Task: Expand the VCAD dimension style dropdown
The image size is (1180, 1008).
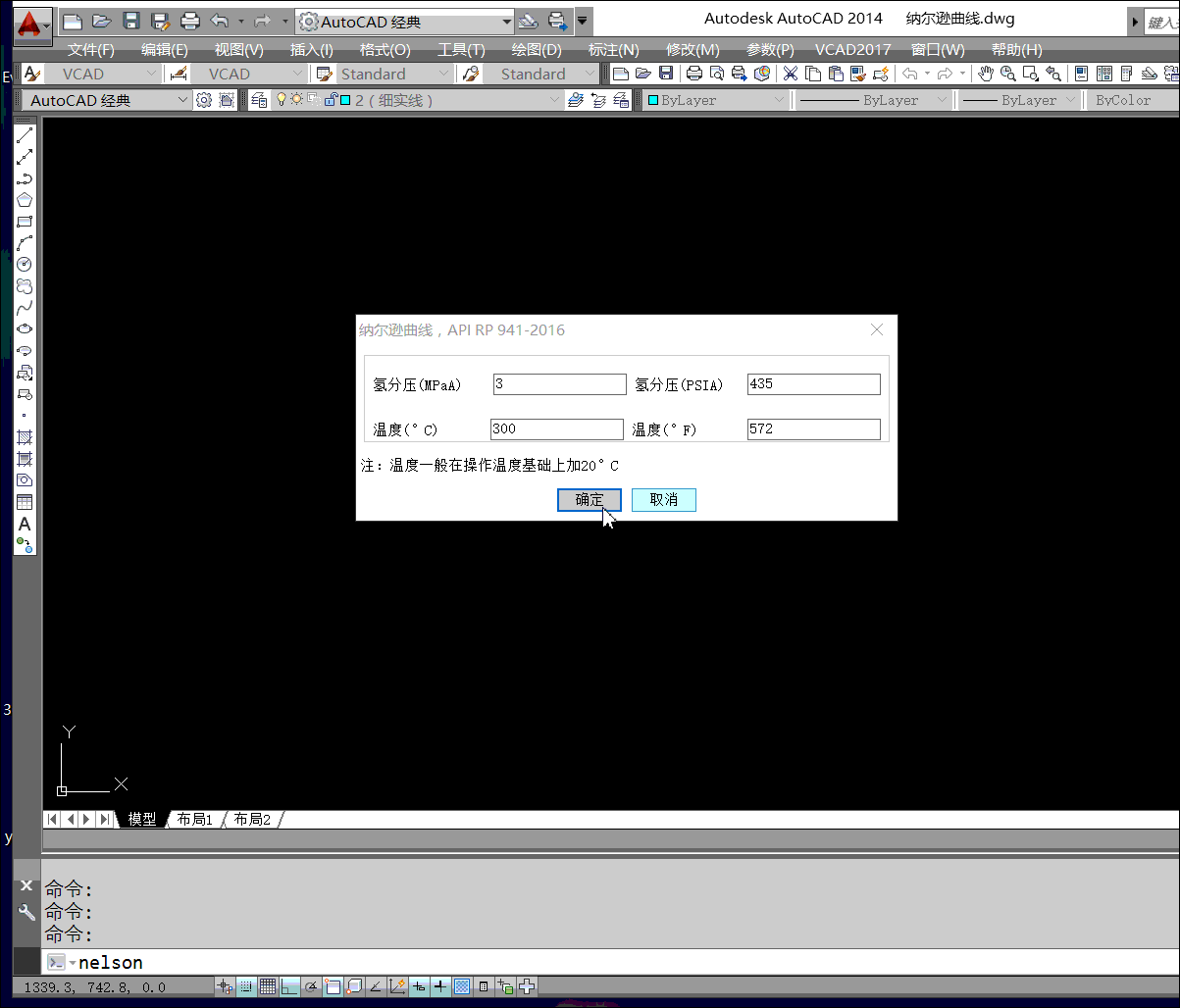Action: tap(297, 74)
